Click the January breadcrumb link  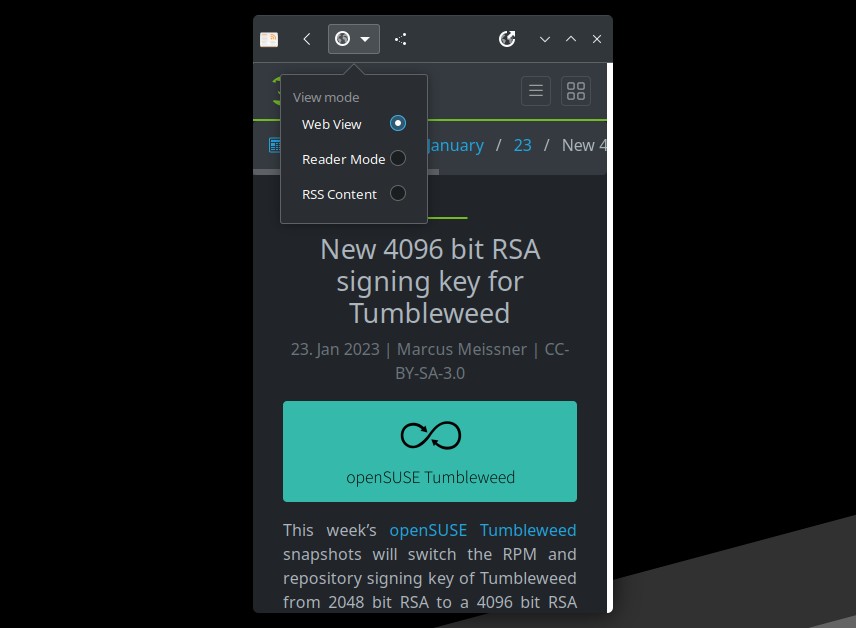[x=455, y=145]
